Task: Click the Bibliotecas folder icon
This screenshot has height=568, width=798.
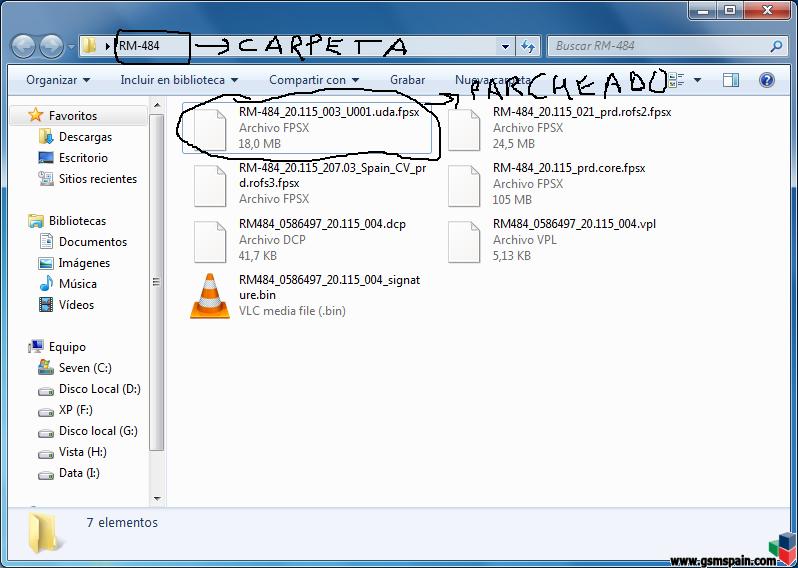Action: (36, 221)
